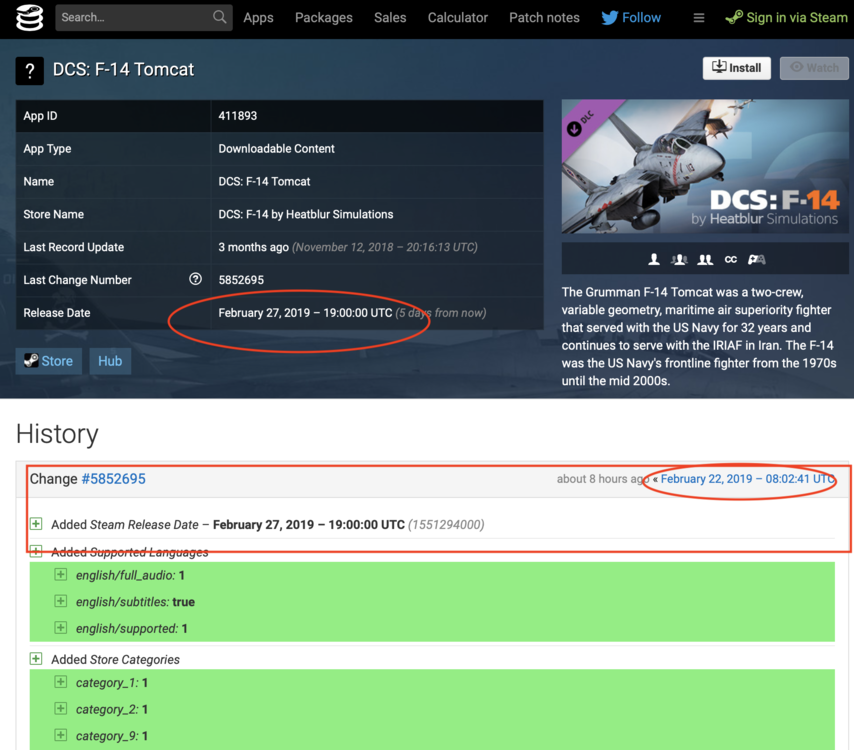Expand the category_2 entry
The width and height of the screenshot is (854, 750).
(x=60, y=709)
